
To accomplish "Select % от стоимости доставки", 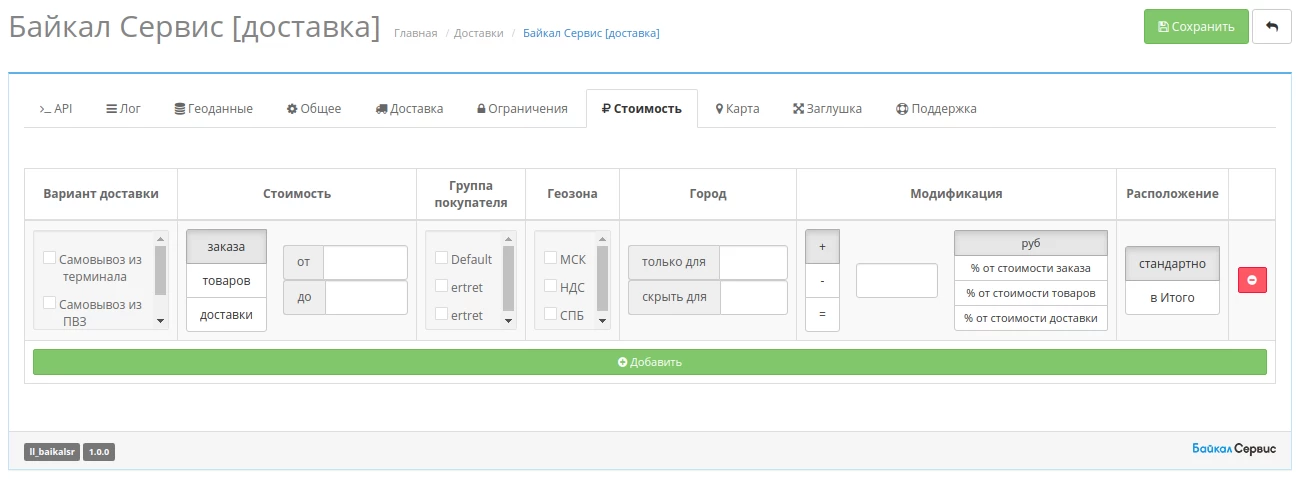I will click(1031, 318).
